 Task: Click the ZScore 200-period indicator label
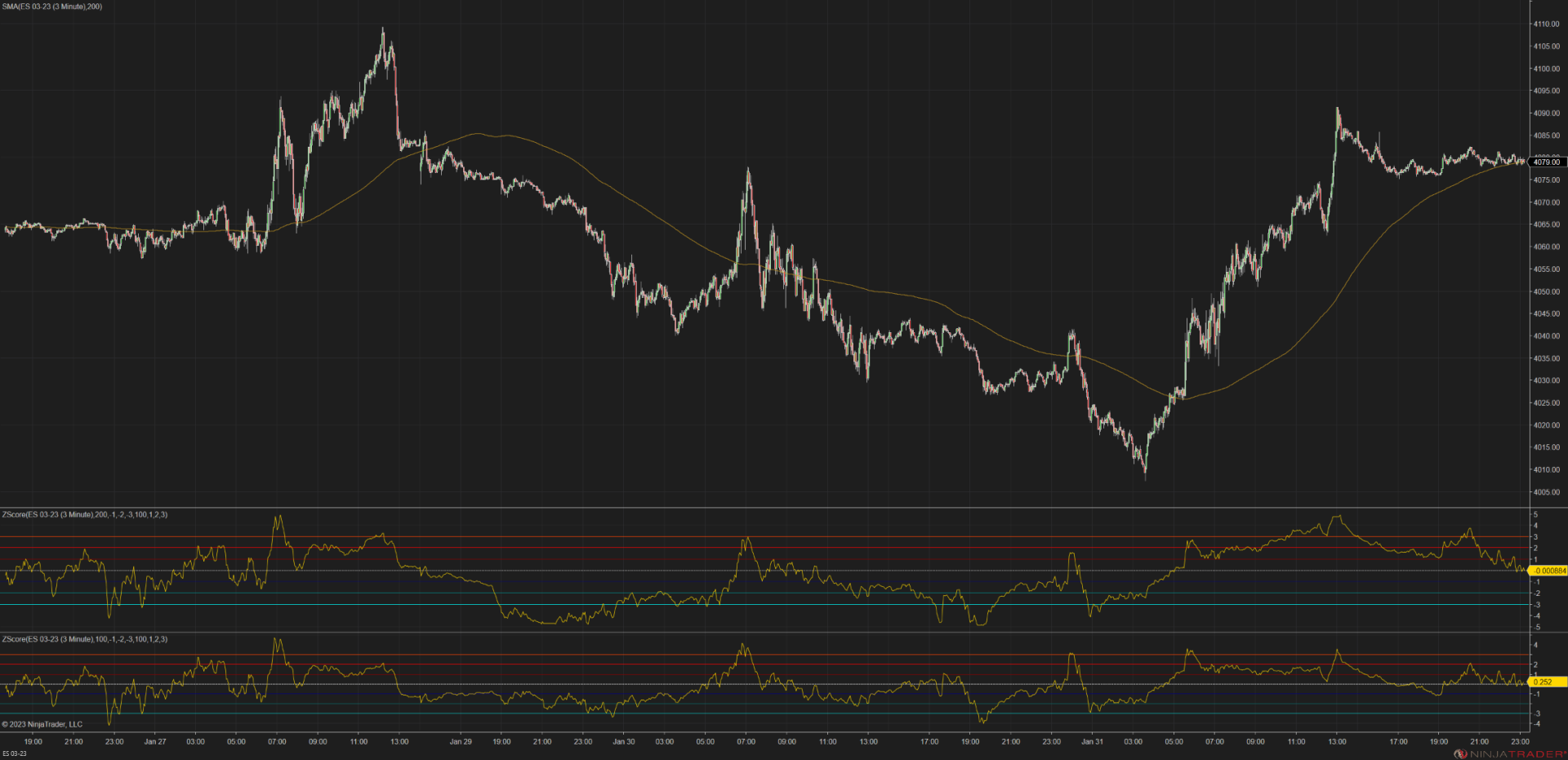tap(85, 515)
